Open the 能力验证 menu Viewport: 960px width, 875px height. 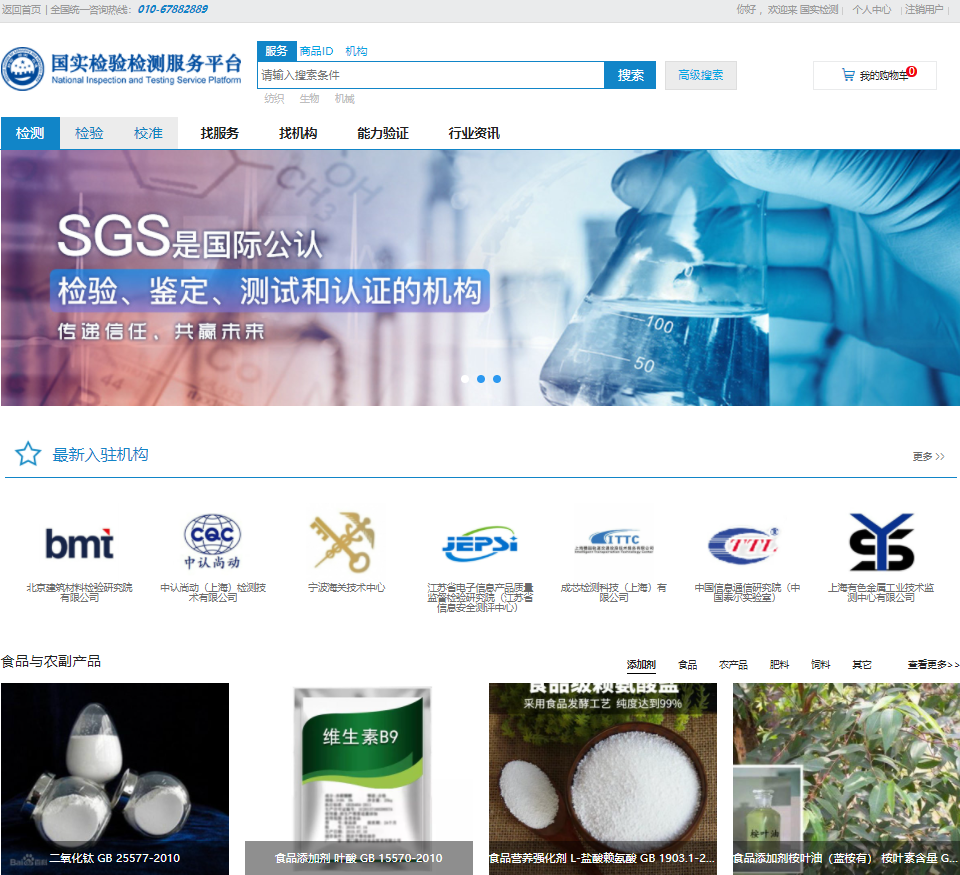point(383,133)
